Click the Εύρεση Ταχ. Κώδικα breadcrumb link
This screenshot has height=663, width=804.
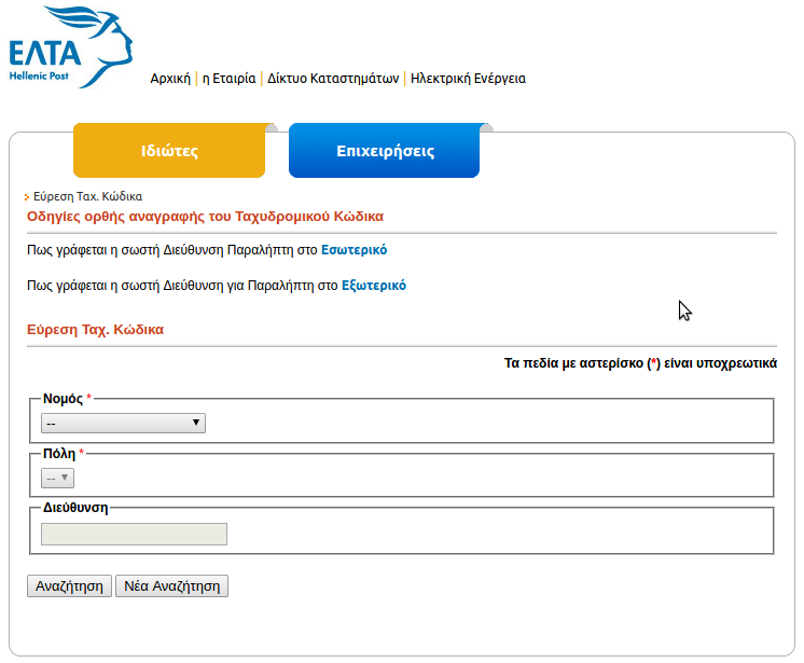88,197
